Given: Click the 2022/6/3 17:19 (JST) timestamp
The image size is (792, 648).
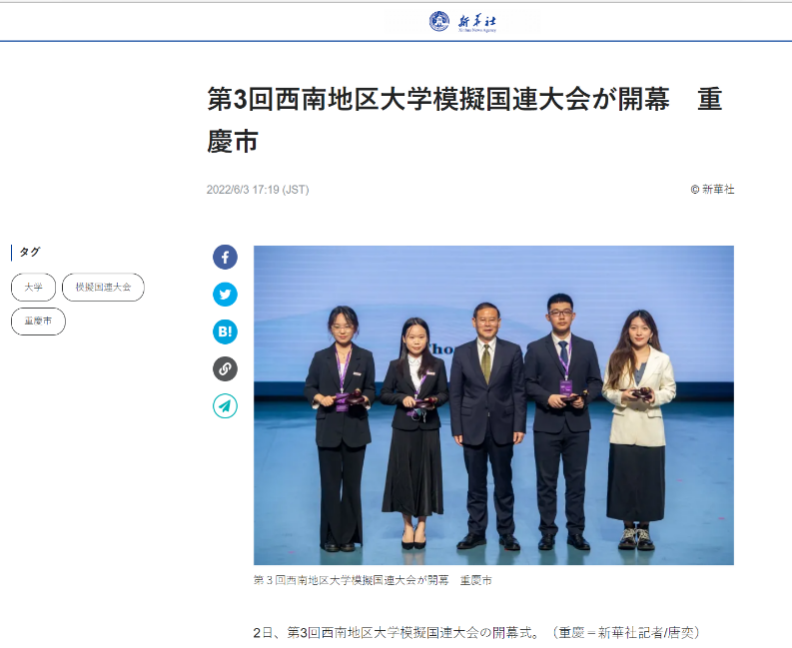Looking at the screenshot, I should tap(257, 189).
